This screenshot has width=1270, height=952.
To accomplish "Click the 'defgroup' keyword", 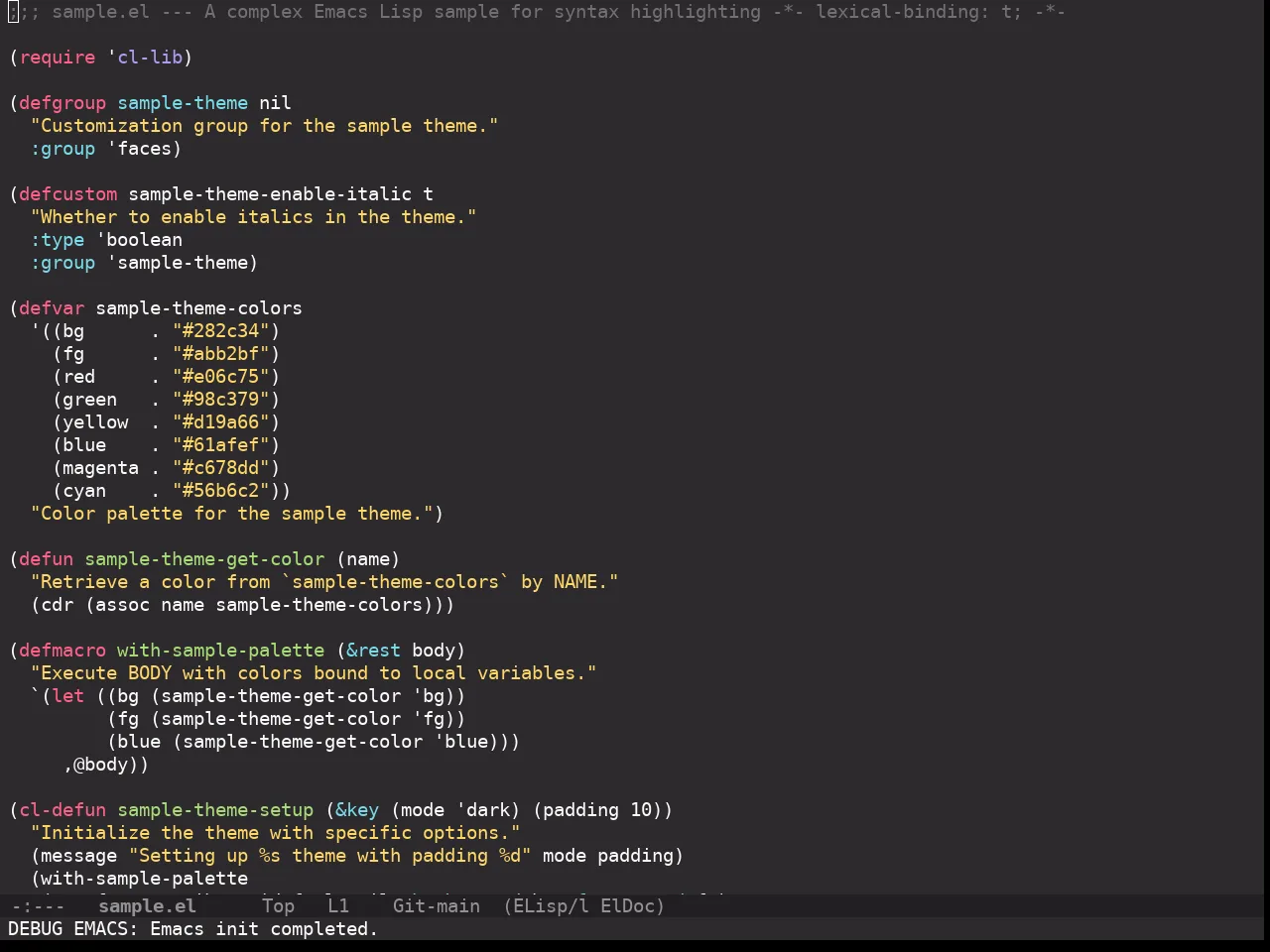I will pos(63,103).
